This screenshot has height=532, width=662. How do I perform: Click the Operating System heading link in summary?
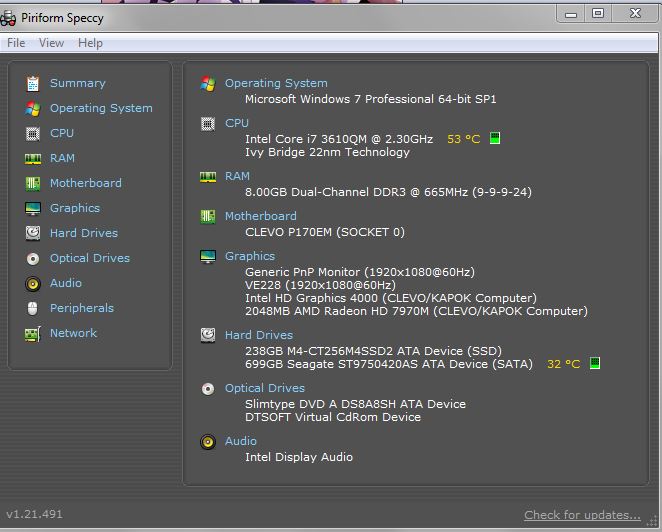tap(276, 83)
